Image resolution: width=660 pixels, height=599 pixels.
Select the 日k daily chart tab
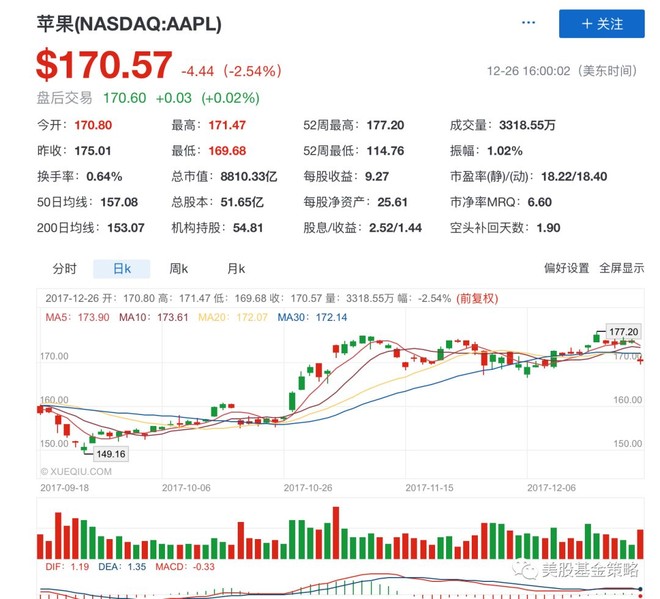tap(122, 269)
